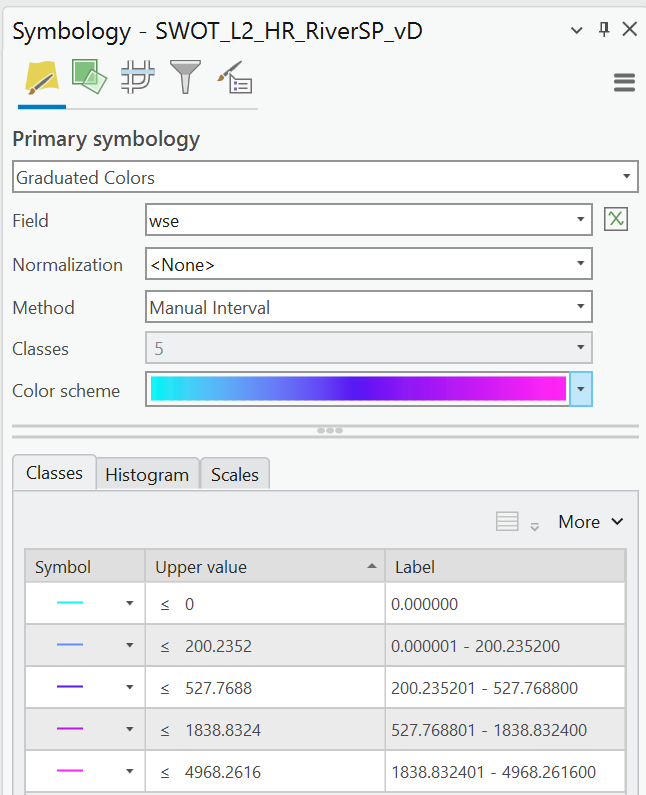The height and width of the screenshot is (795, 646).
Task: Open the Classes count dropdown
Action: (x=369, y=348)
